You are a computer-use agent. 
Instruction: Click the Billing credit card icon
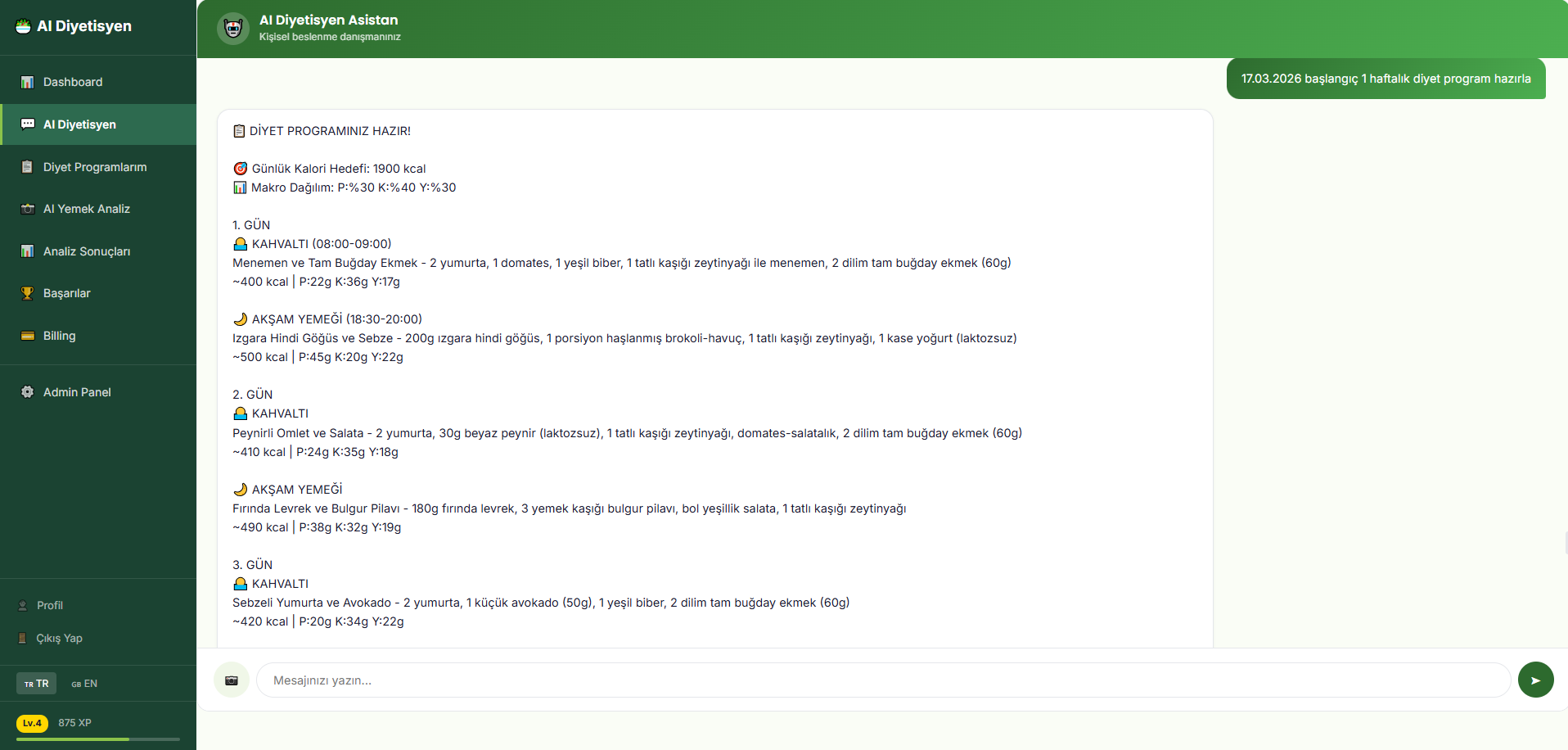pos(27,336)
